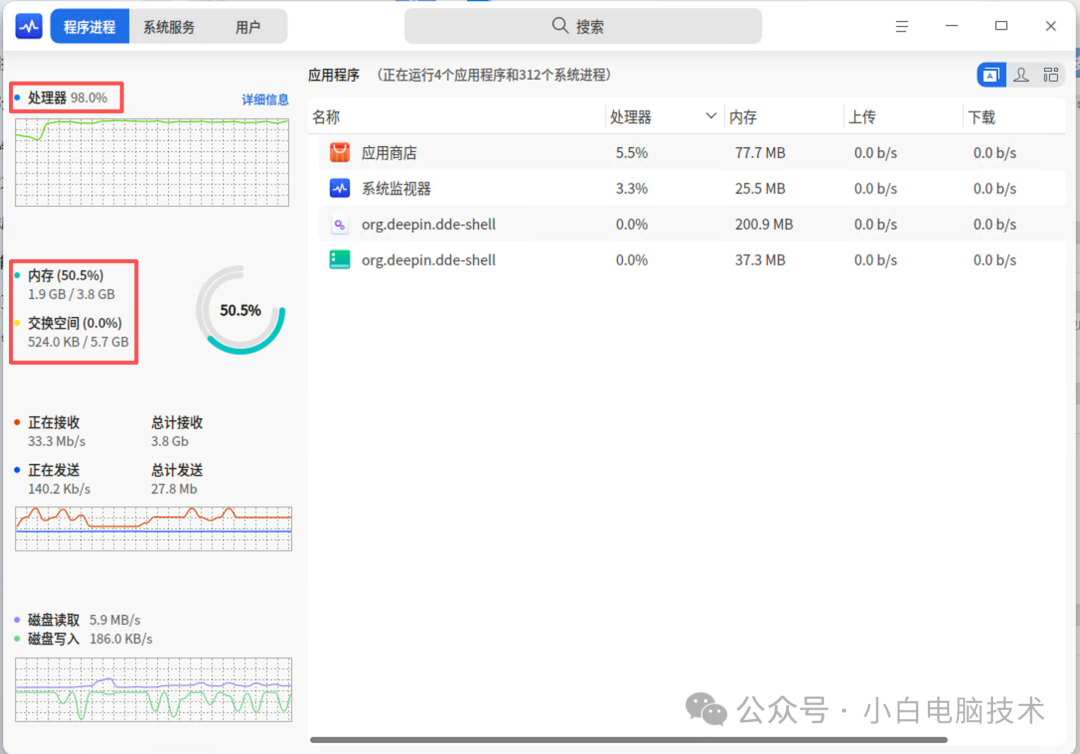1080x754 pixels.
Task: Minimize the System Monitor window
Action: point(952,26)
